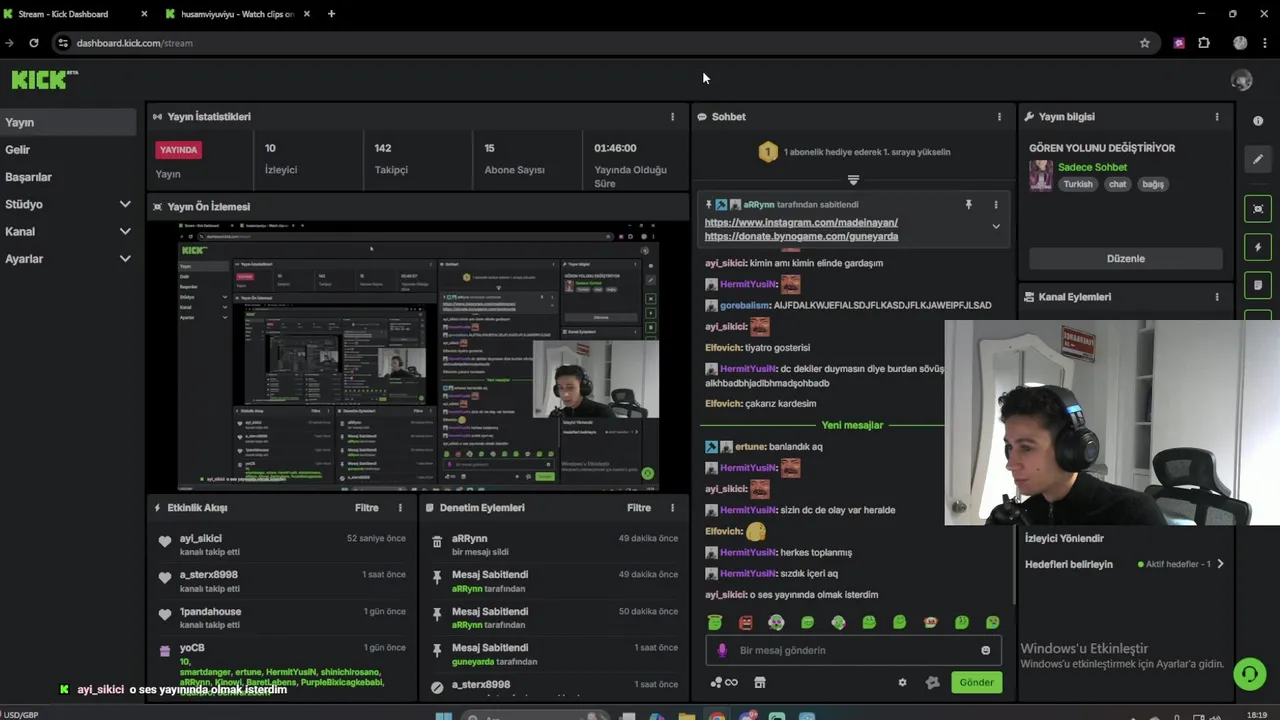Bookmark this page with star icon
The width and height of the screenshot is (1280, 720).
click(1145, 43)
